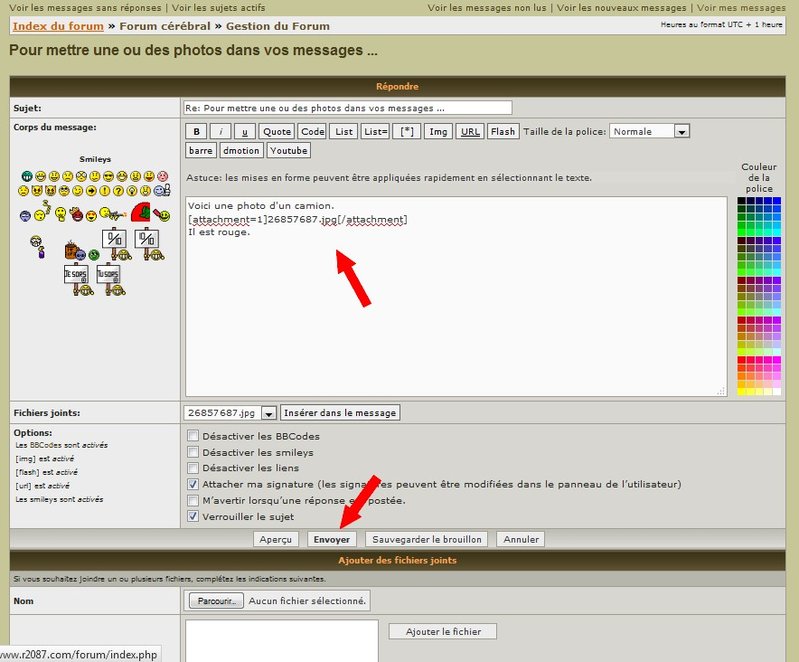The image size is (799, 662).
Task: Click into the Sujet text field
Action: click(x=347, y=107)
